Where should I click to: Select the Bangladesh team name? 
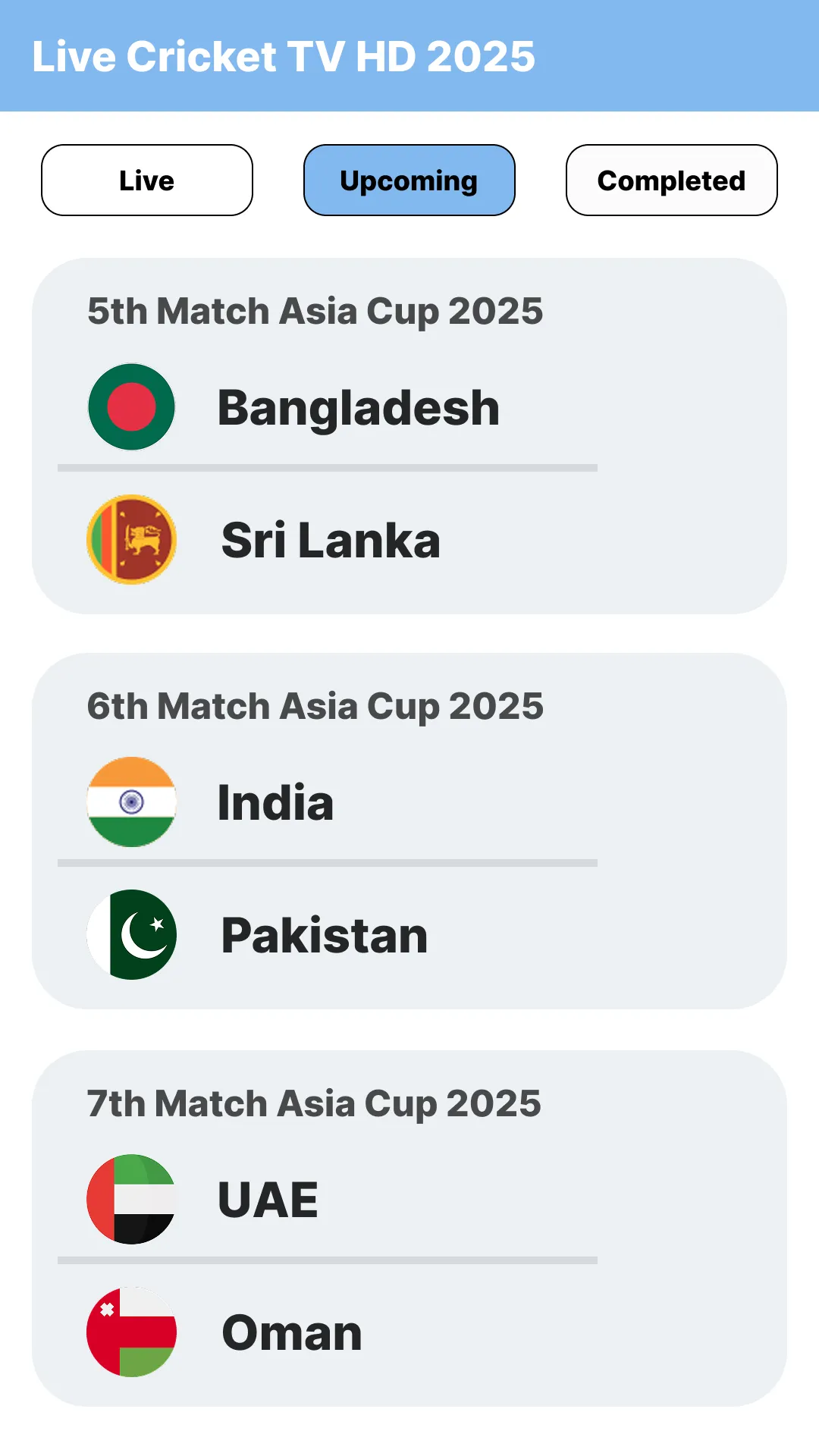358,408
